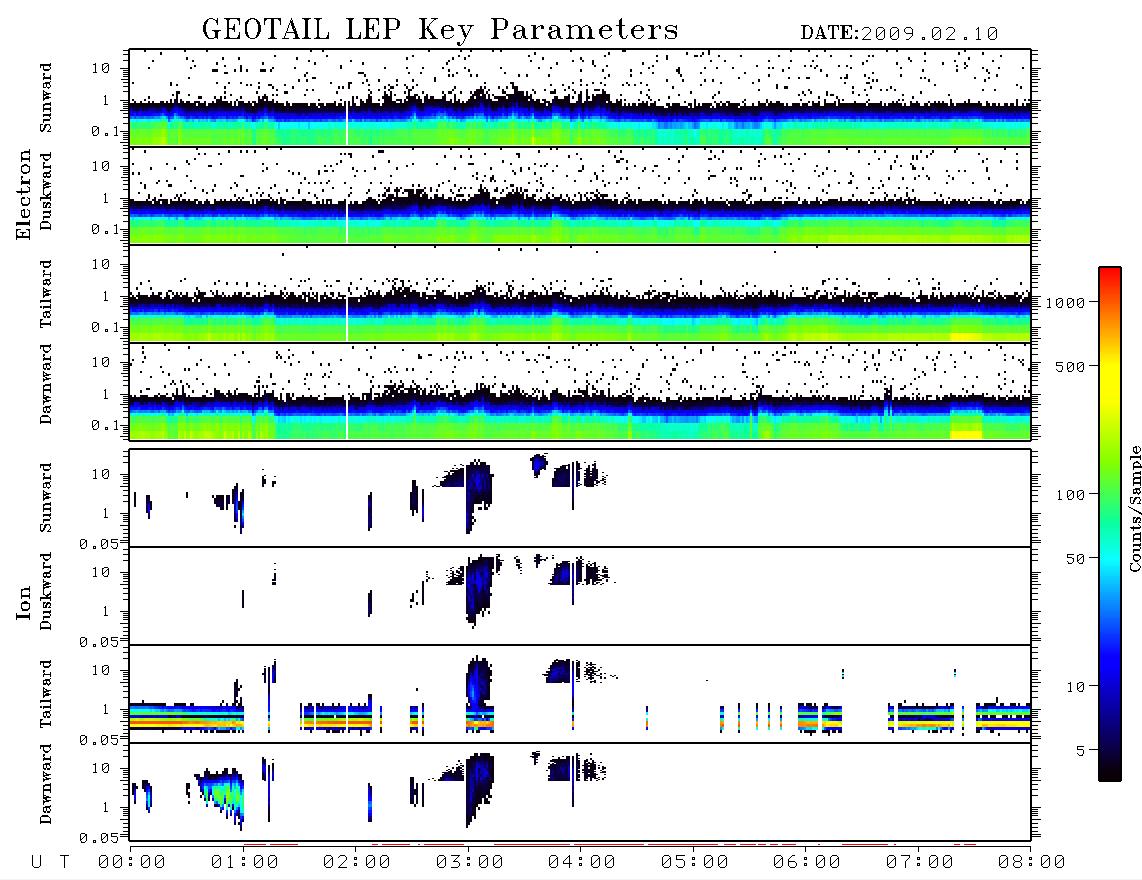Viewport: 1142px width, 880px height.
Task: Click the Electron 'Tailward' panel label
Action: click(x=45, y=294)
